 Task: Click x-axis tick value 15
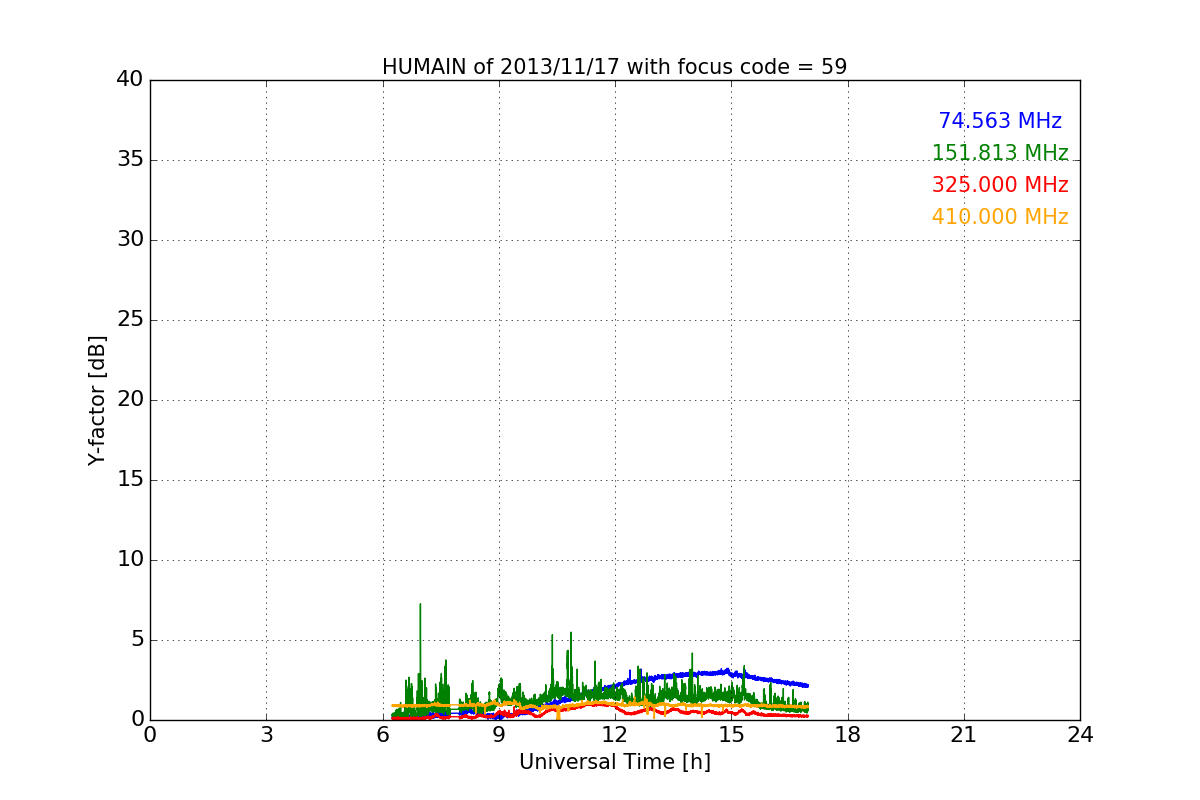[x=731, y=735]
